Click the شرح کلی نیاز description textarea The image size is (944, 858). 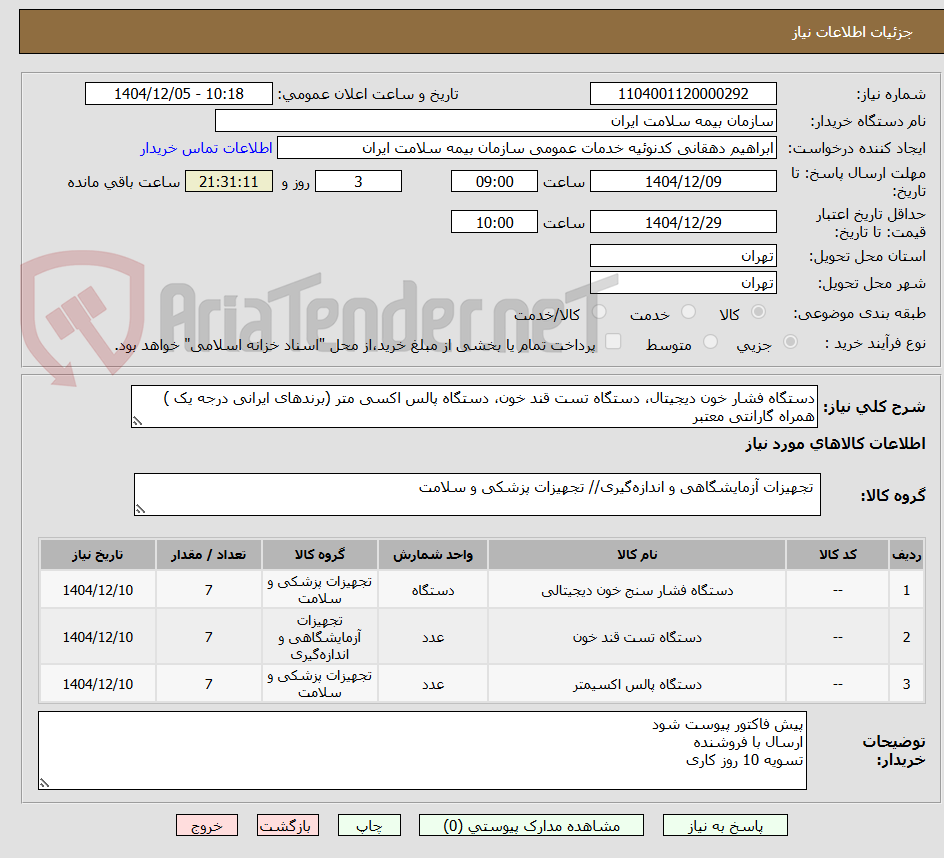(x=474, y=407)
